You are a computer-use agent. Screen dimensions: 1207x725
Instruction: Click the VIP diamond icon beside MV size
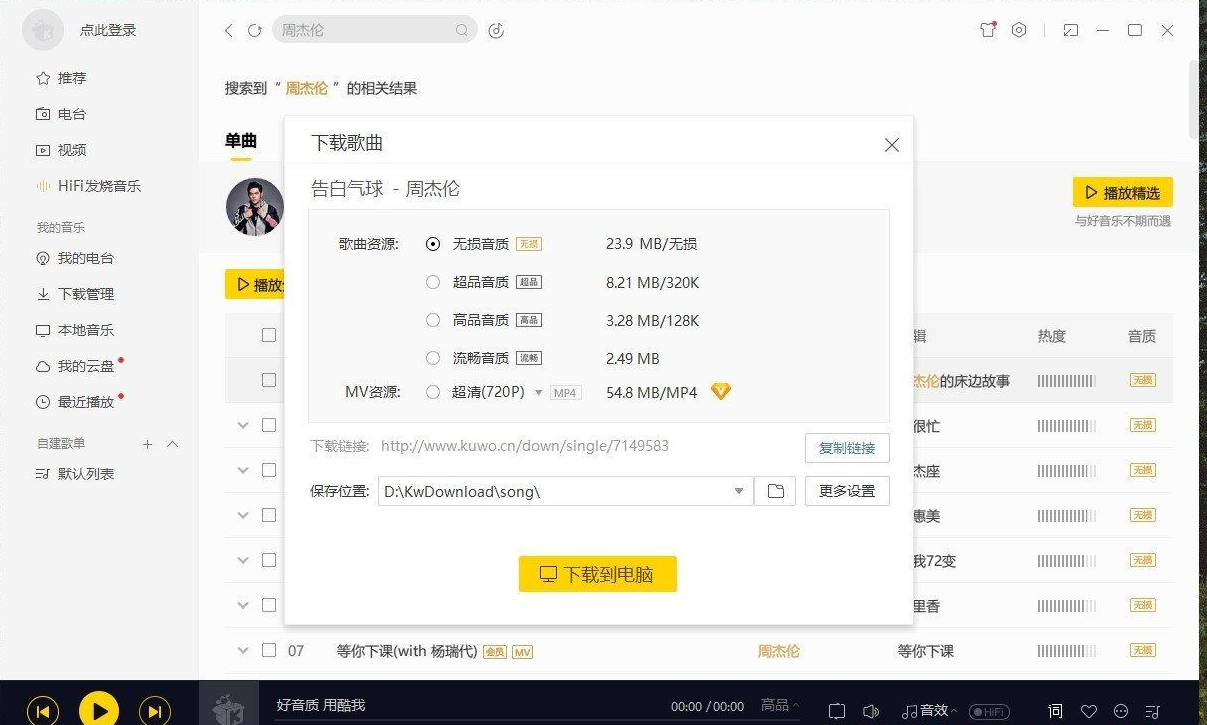(x=721, y=392)
